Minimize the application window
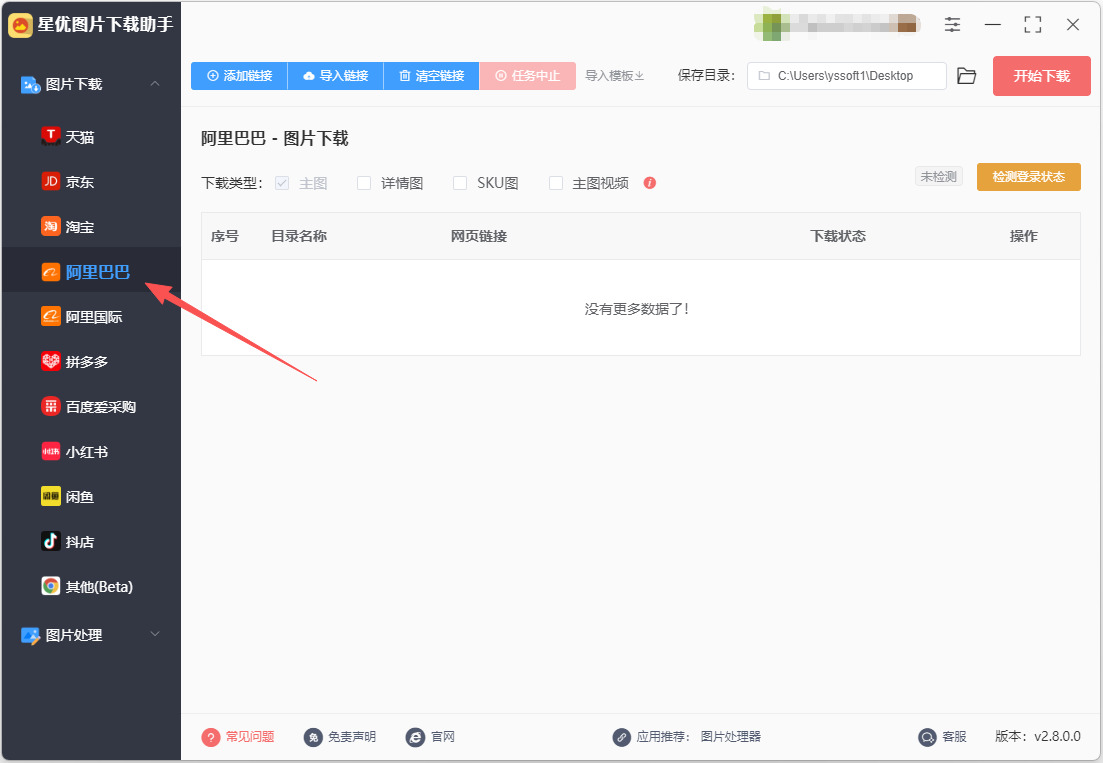 [x=993, y=25]
